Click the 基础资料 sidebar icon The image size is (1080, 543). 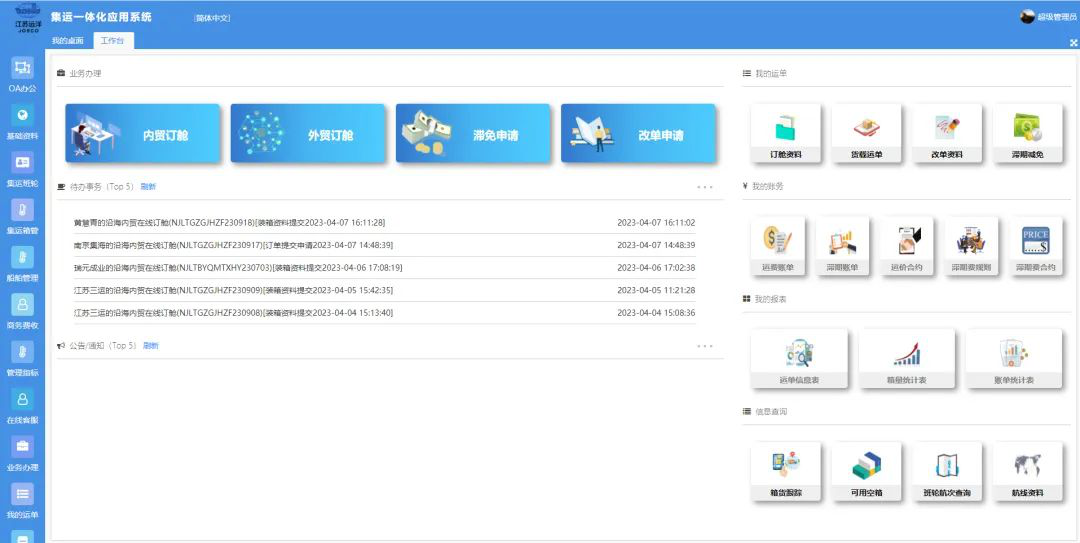pyautogui.click(x=22, y=116)
